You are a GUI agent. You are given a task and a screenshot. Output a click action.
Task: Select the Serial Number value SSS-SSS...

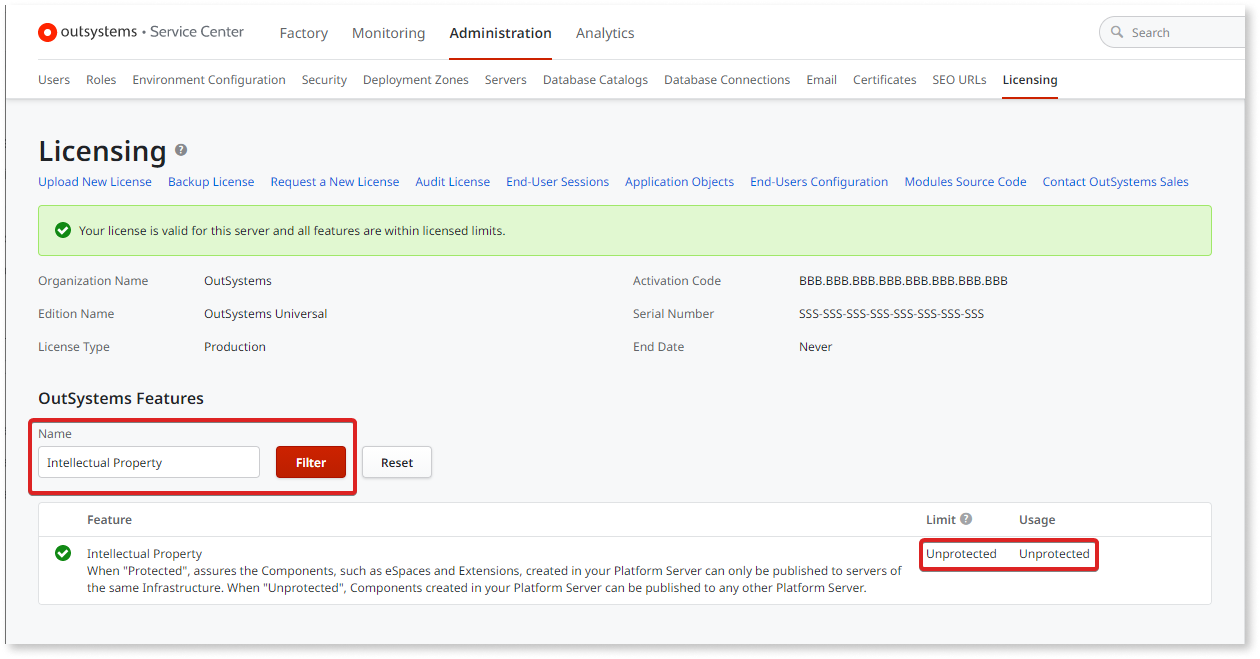coord(891,314)
